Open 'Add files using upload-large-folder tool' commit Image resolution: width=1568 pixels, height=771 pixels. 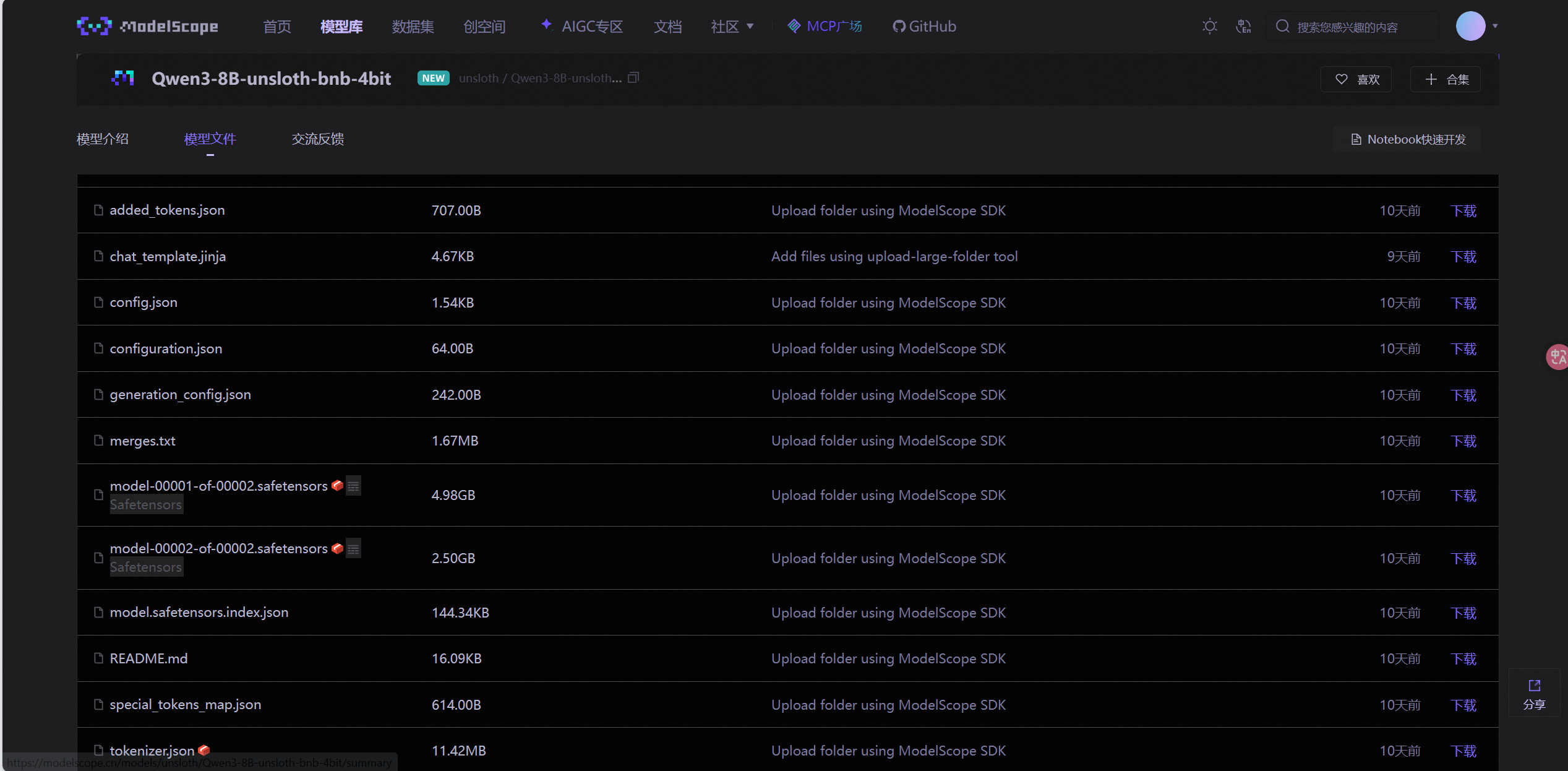pyautogui.click(x=894, y=257)
